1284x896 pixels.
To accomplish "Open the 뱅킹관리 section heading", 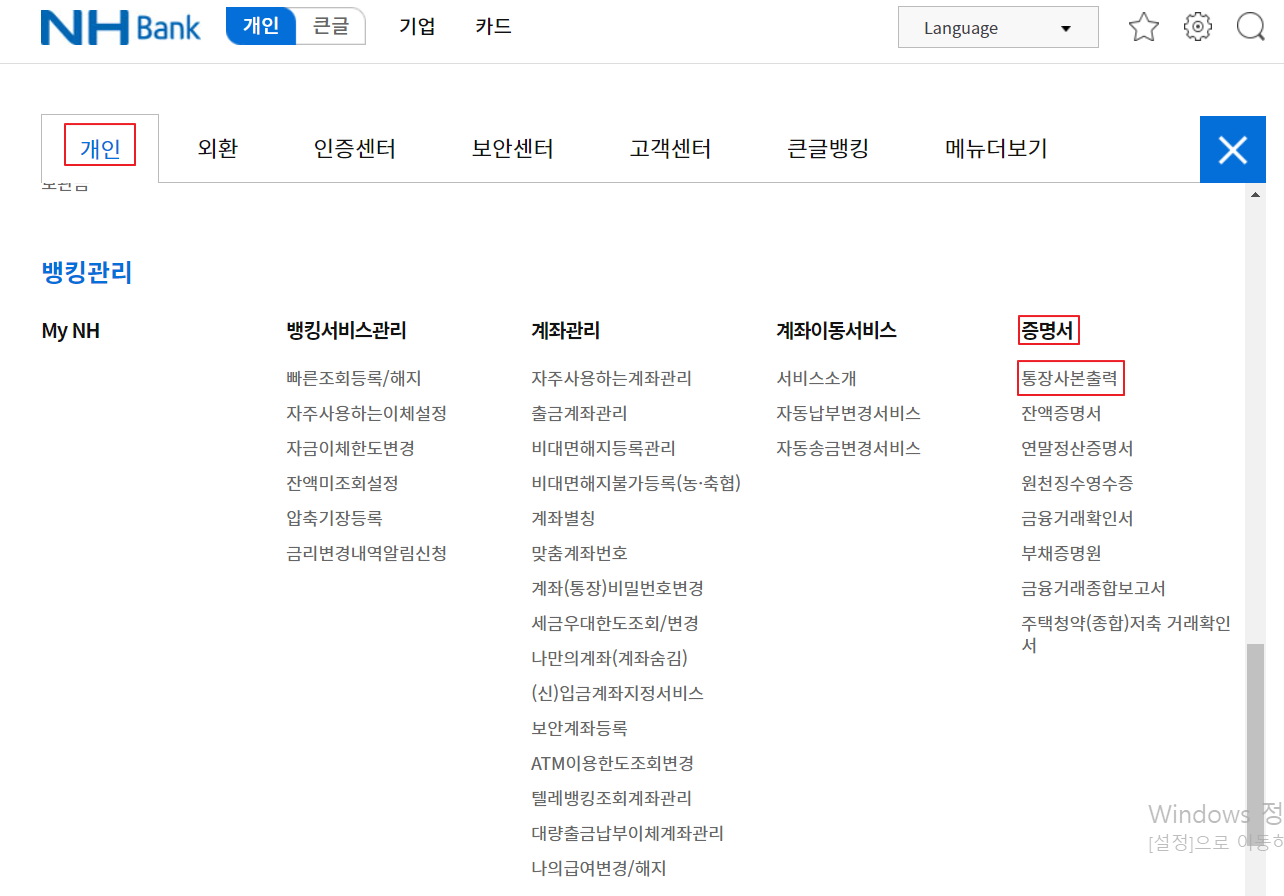I will pyautogui.click(x=87, y=272).
